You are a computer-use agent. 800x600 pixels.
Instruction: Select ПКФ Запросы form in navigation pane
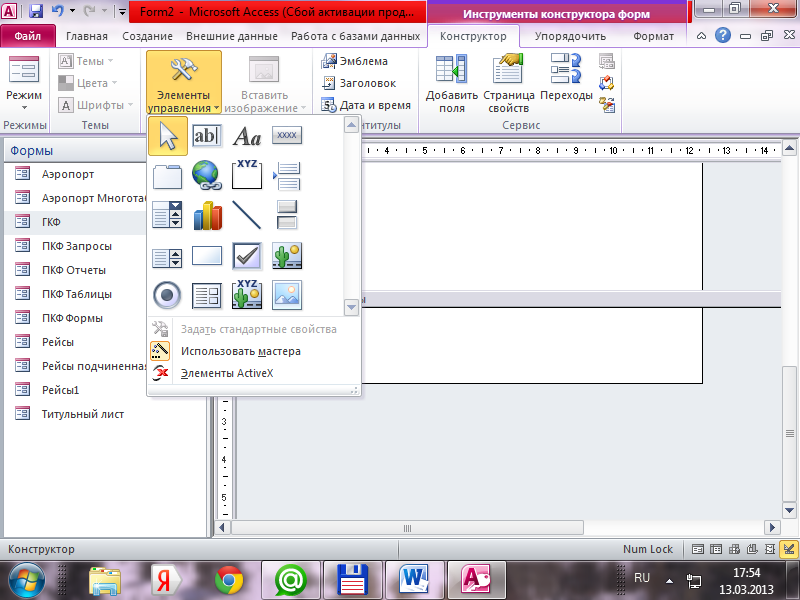pos(77,246)
